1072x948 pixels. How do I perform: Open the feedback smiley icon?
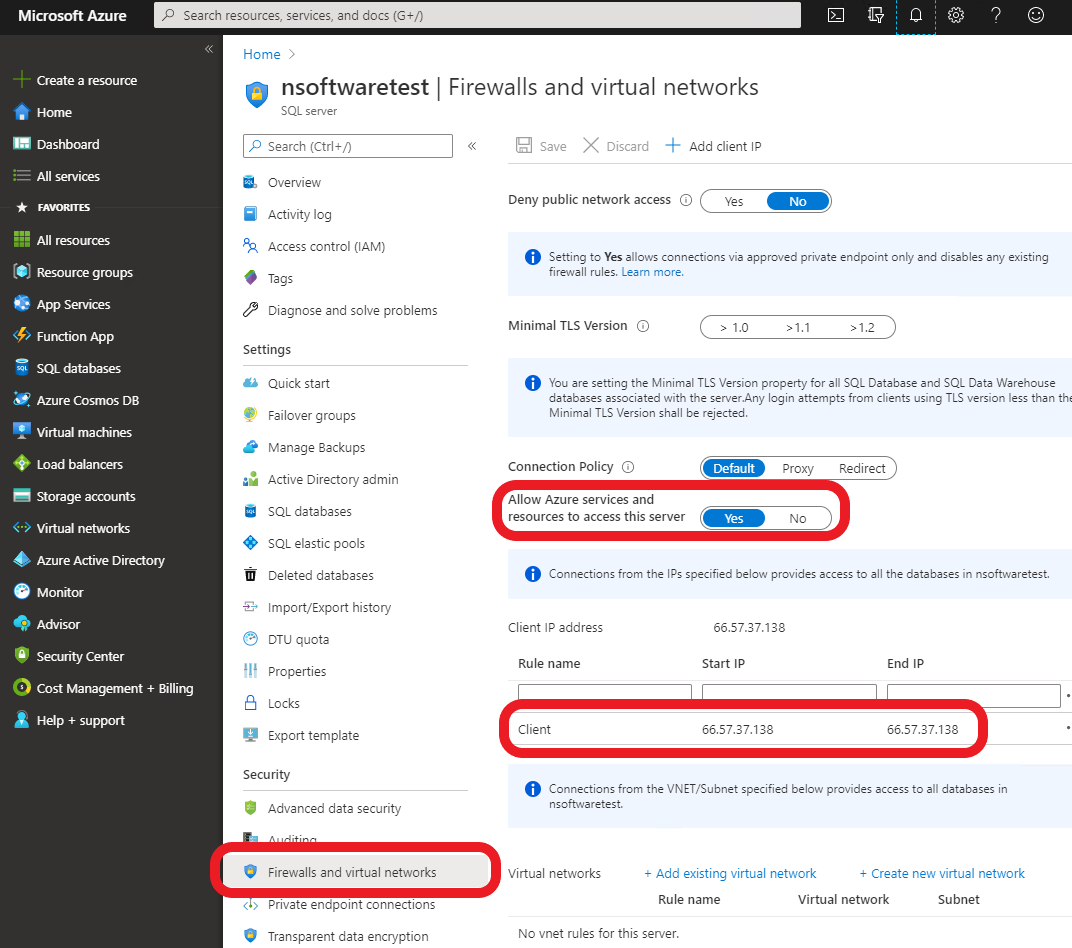1036,15
